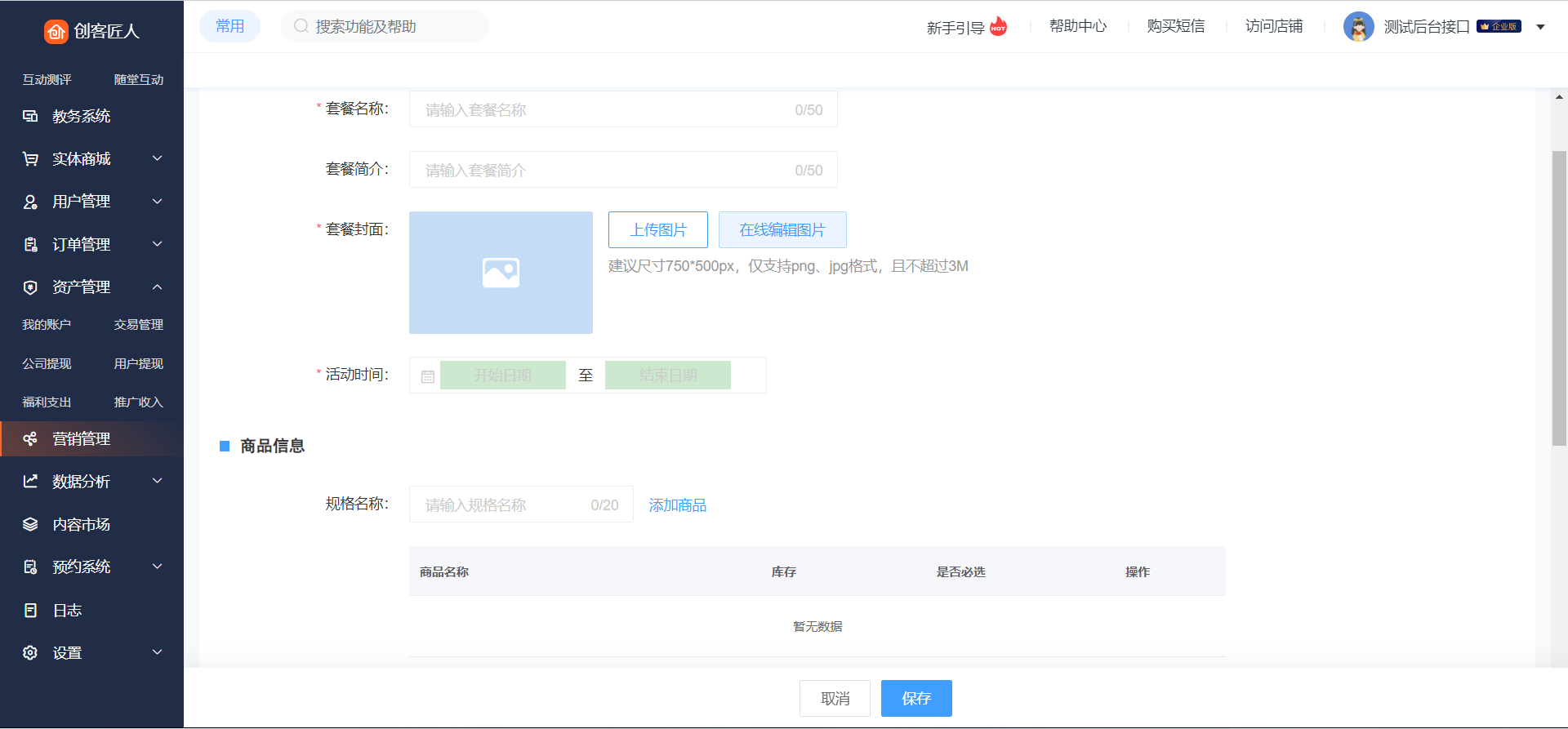
Task: Click the 营销管理 share icon
Action: 30,439
